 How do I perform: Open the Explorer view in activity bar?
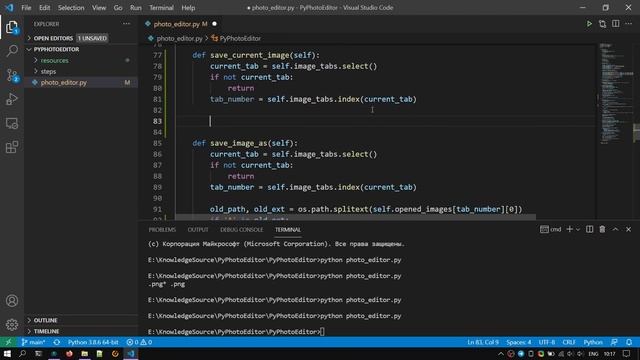[x=12, y=27]
